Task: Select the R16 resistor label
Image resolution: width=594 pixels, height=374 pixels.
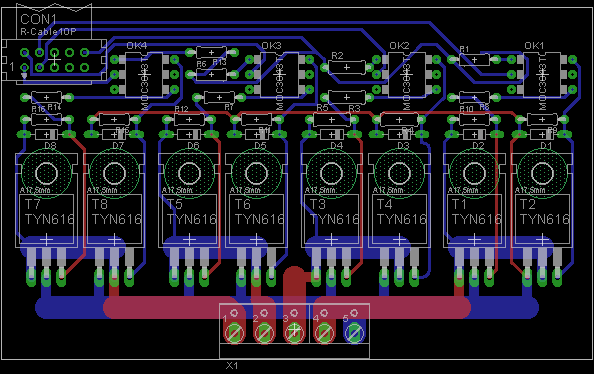Action: (x=38, y=109)
